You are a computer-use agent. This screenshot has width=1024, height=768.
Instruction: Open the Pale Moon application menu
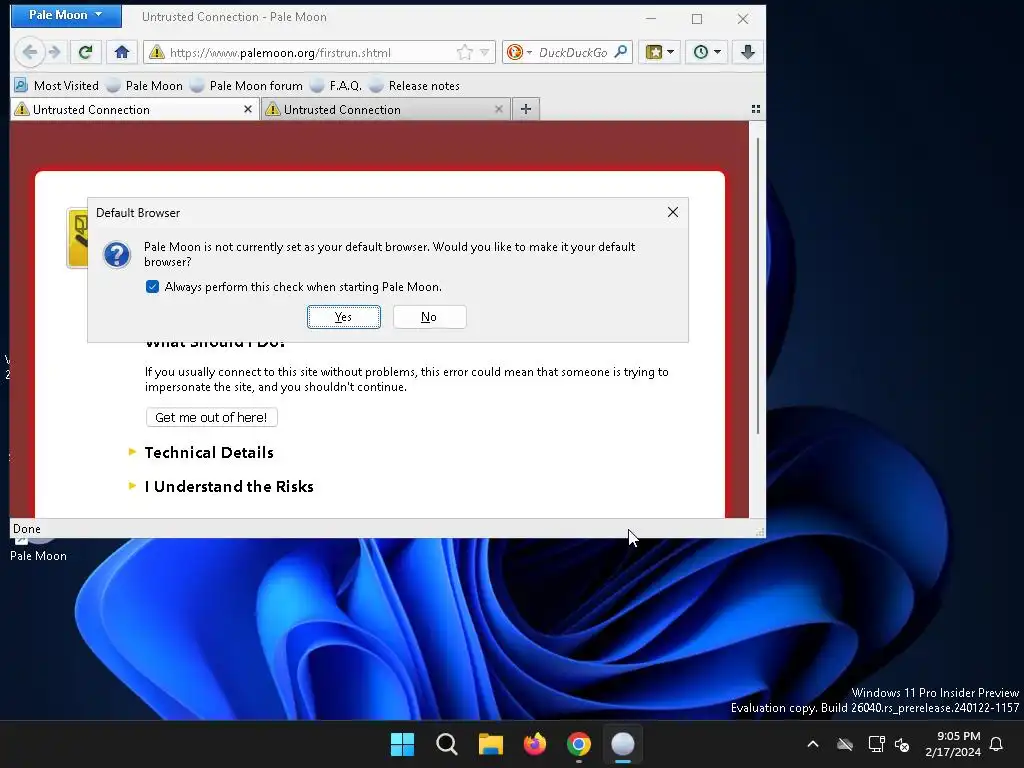click(66, 15)
